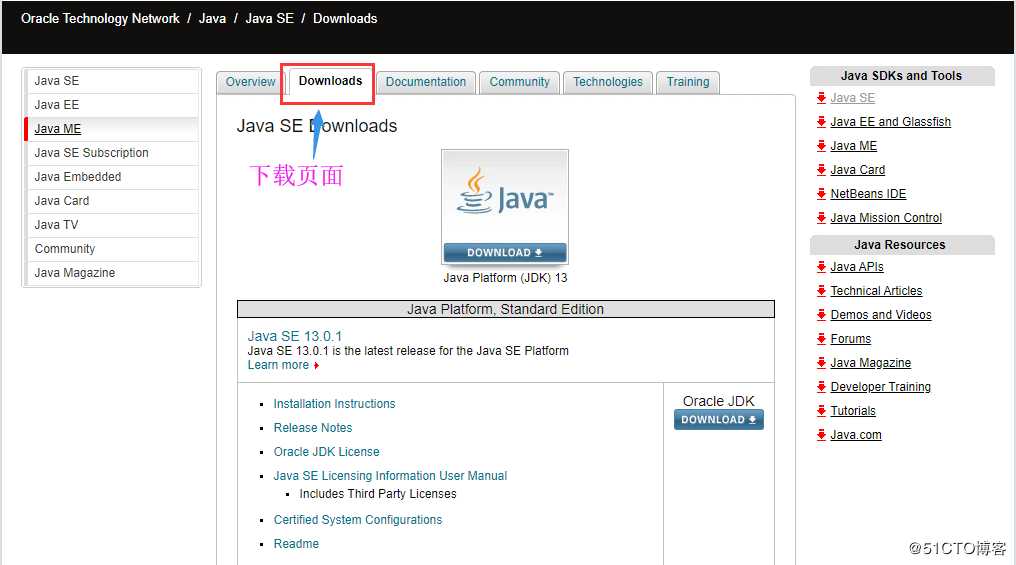Image resolution: width=1016 pixels, height=565 pixels.
Task: Click the Oracle JDK DOWNLOAD button
Action: [719, 420]
